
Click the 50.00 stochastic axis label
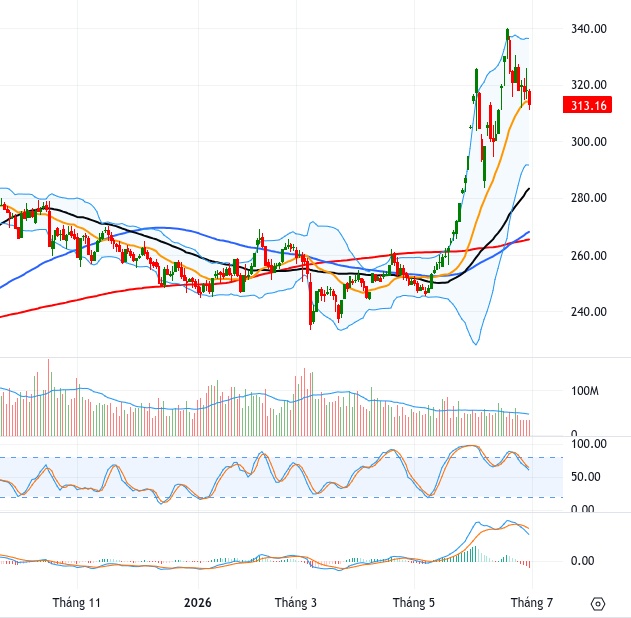pos(586,477)
